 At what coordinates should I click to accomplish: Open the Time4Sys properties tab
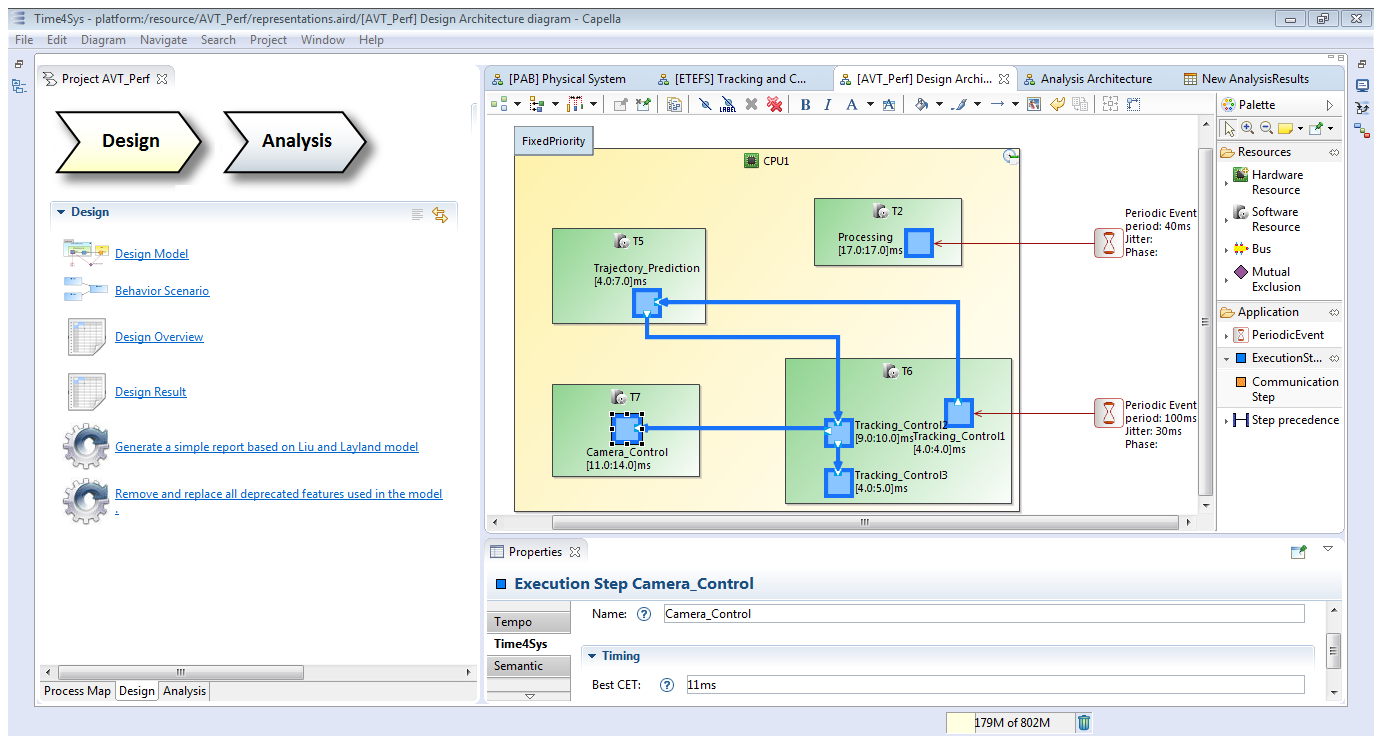point(521,644)
